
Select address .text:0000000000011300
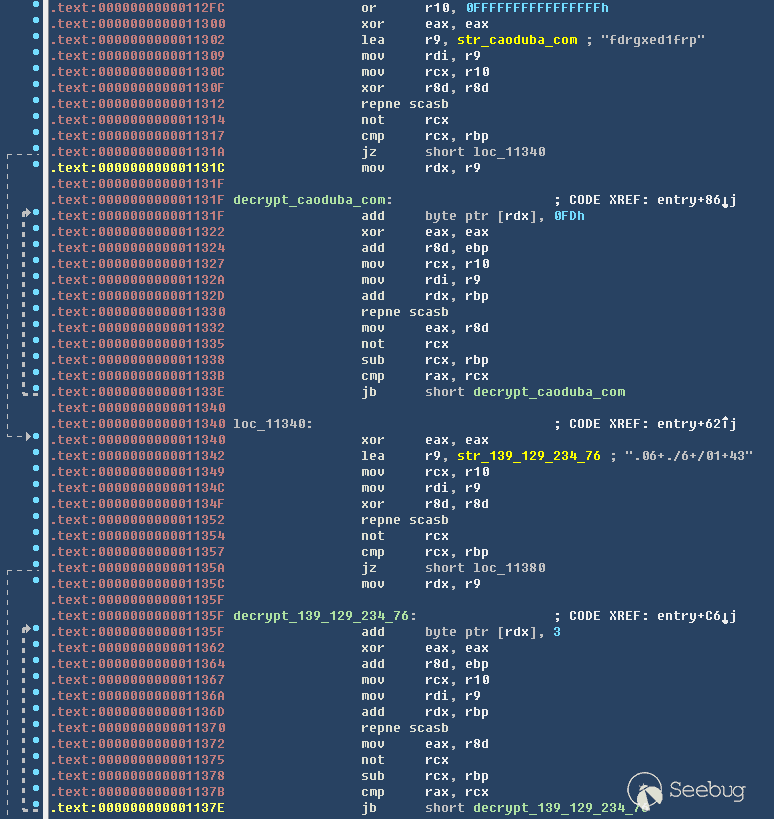pos(138,24)
